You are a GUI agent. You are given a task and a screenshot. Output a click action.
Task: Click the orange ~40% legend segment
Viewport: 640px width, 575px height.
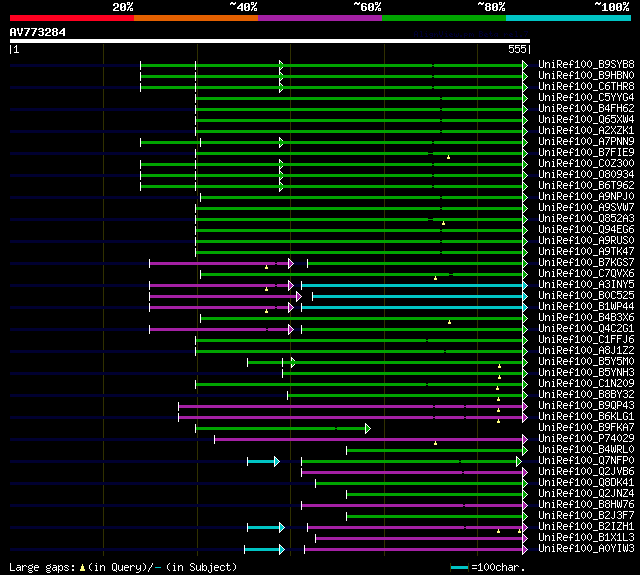196,18
